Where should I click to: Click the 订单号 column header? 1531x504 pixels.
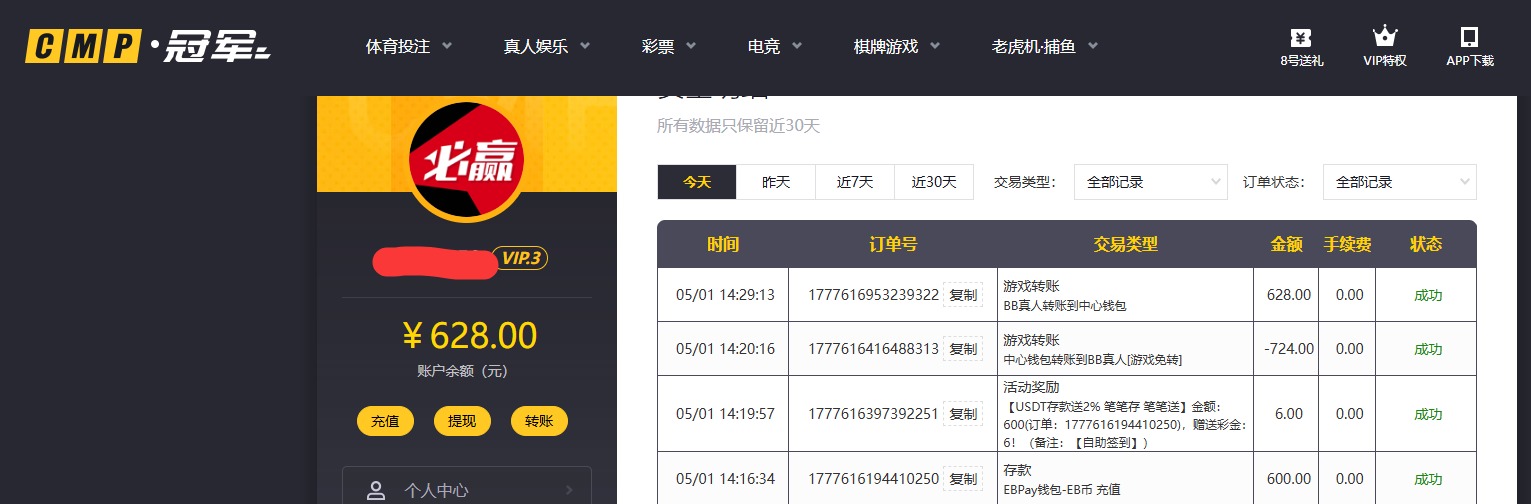coord(893,244)
